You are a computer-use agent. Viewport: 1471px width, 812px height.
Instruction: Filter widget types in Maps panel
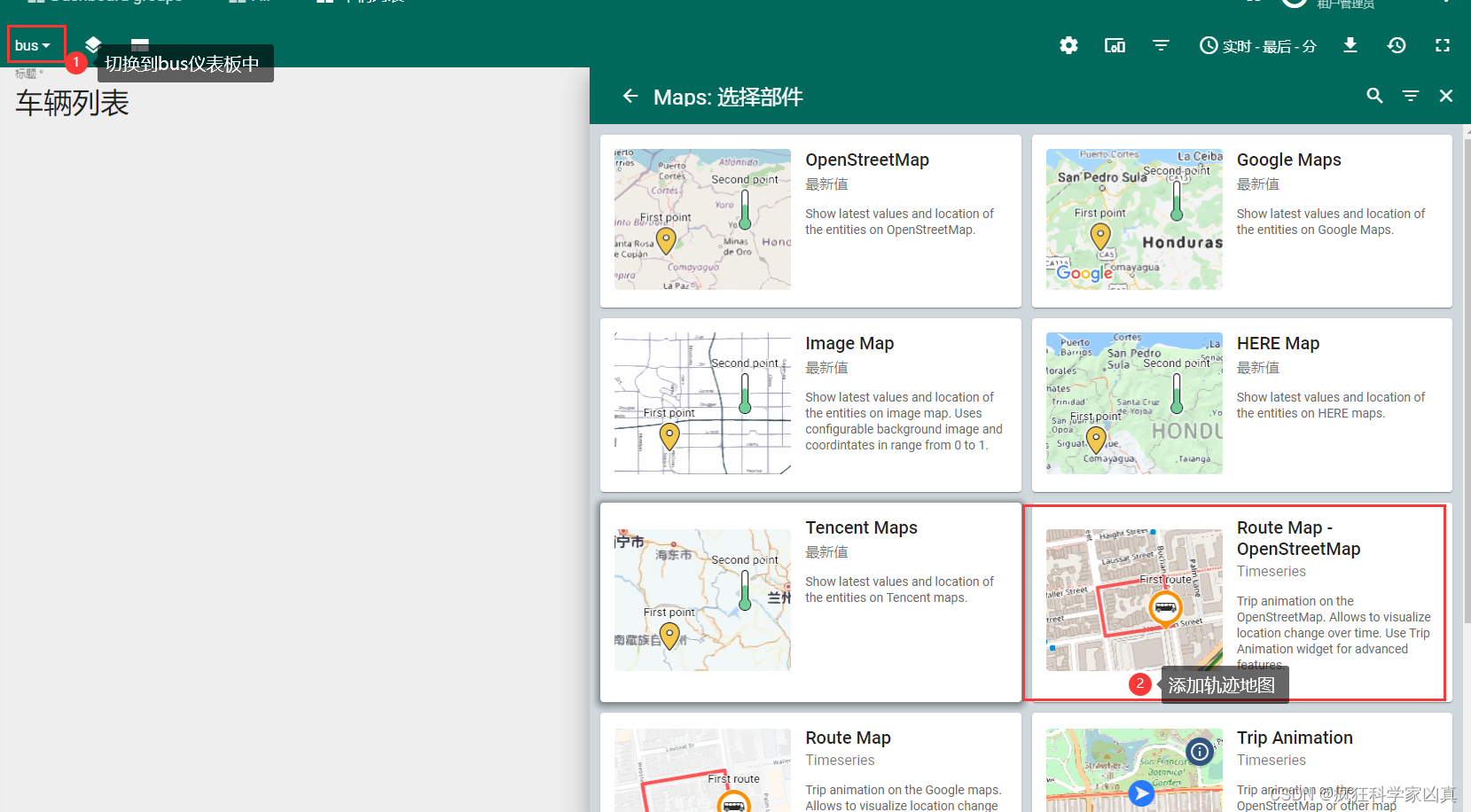(1411, 96)
